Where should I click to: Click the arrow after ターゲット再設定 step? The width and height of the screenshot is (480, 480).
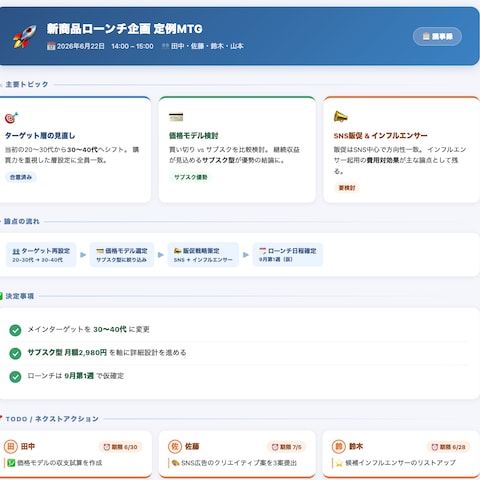pyautogui.click(x=83, y=255)
